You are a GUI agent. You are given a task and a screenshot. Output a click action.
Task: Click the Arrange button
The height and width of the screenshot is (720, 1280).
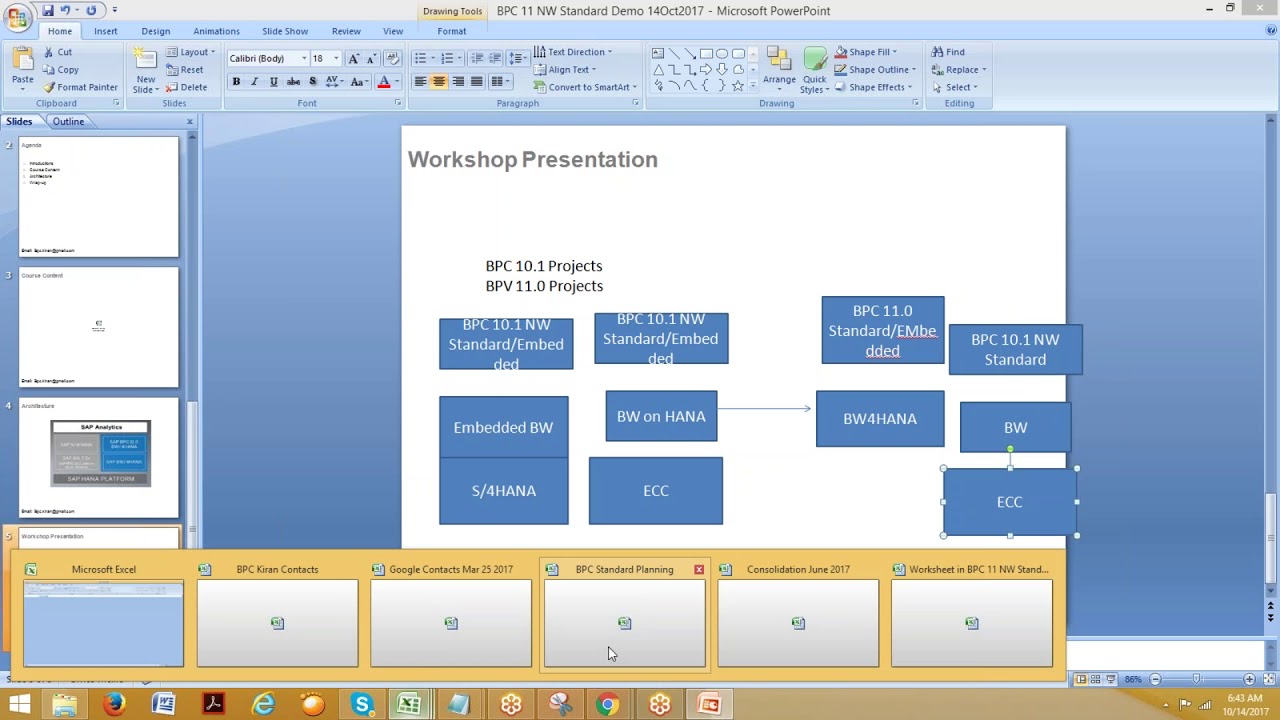(779, 68)
